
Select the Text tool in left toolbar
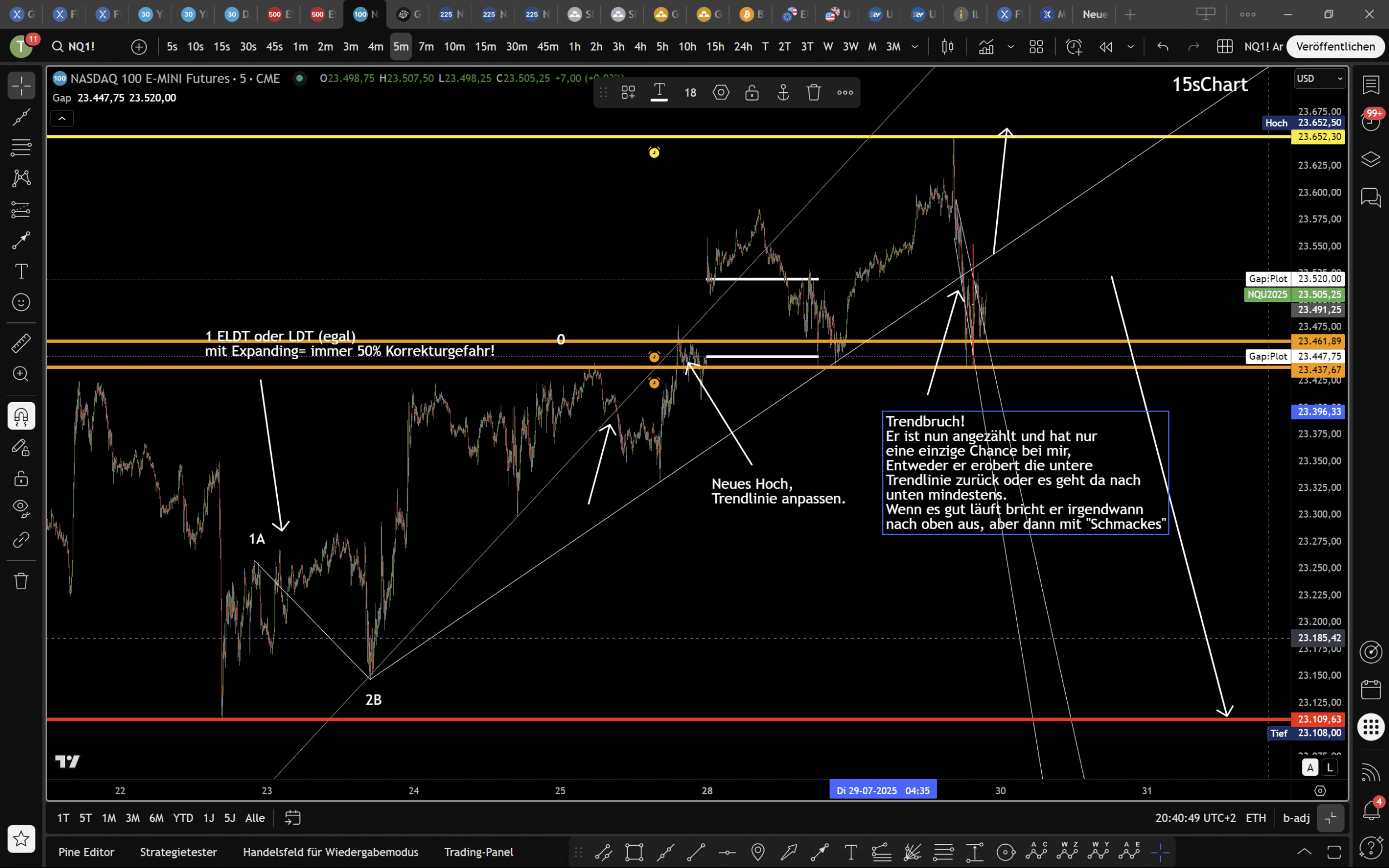(x=21, y=271)
